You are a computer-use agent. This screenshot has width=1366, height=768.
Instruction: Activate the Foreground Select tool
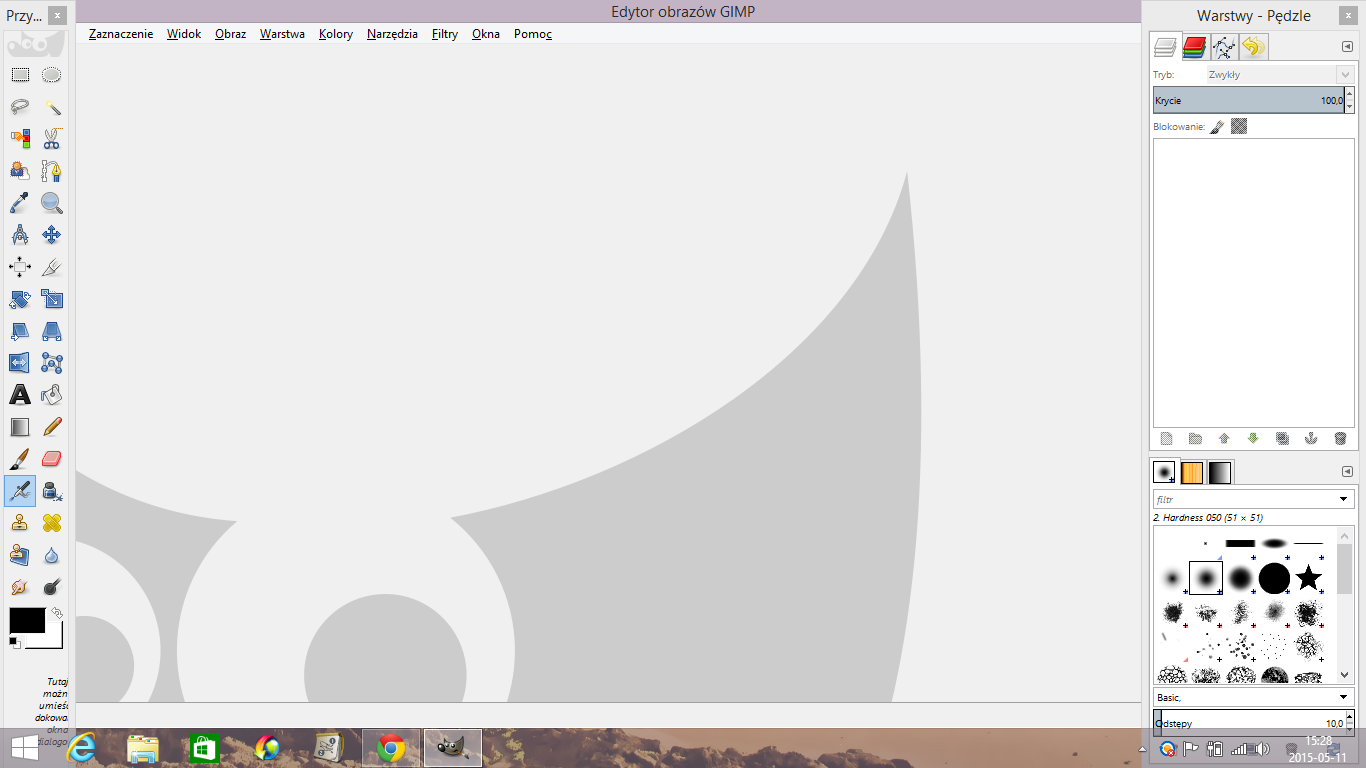(20, 171)
